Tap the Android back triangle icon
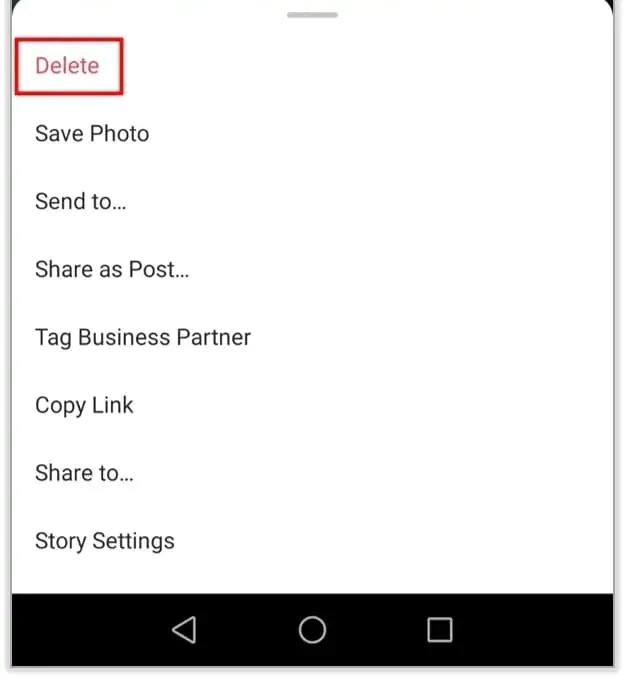Screen dimensions: 626x679 tap(185, 630)
